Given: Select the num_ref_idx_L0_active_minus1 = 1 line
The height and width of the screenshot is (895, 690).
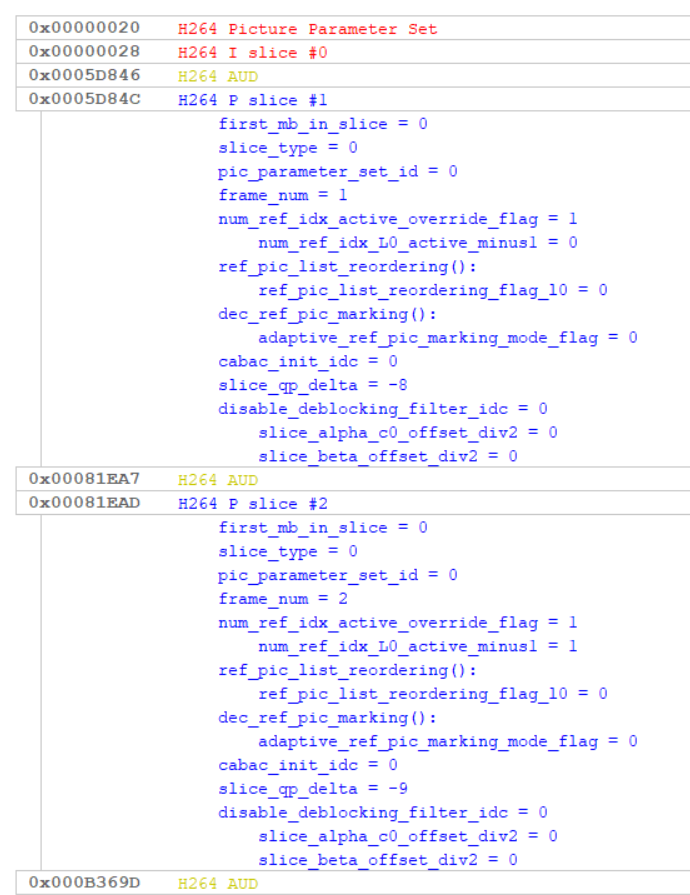Looking at the screenshot, I should coord(418,646).
